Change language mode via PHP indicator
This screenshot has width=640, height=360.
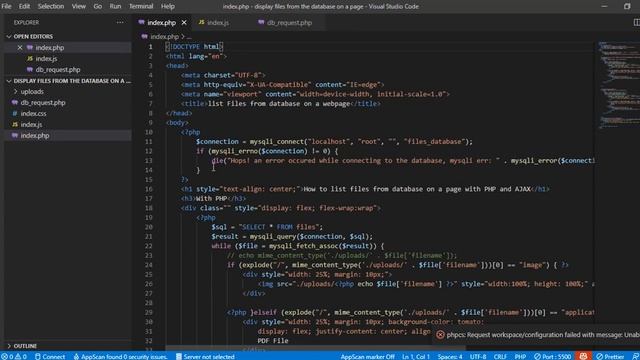(x=520, y=356)
